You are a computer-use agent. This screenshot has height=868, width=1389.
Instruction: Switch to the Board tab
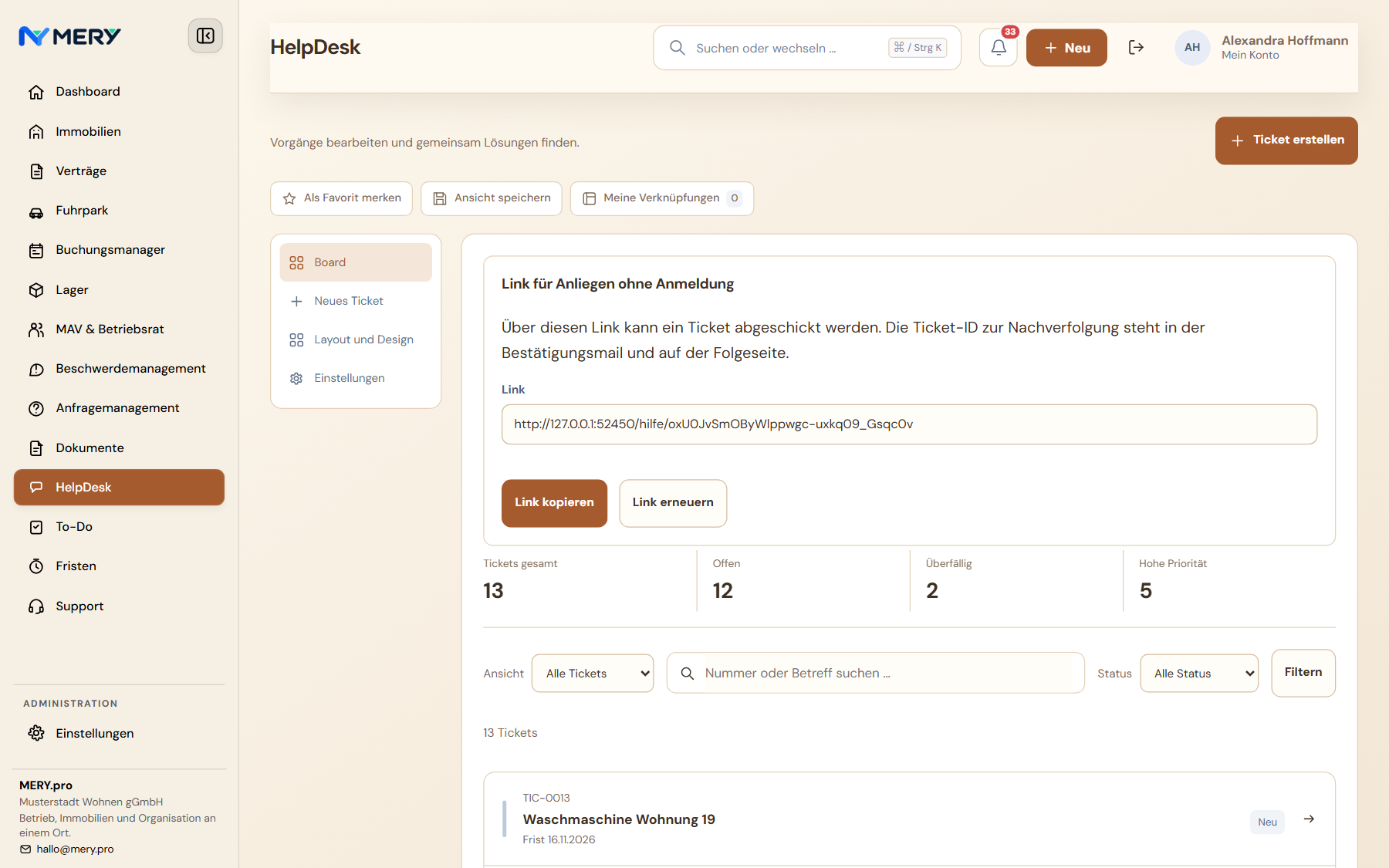click(356, 263)
